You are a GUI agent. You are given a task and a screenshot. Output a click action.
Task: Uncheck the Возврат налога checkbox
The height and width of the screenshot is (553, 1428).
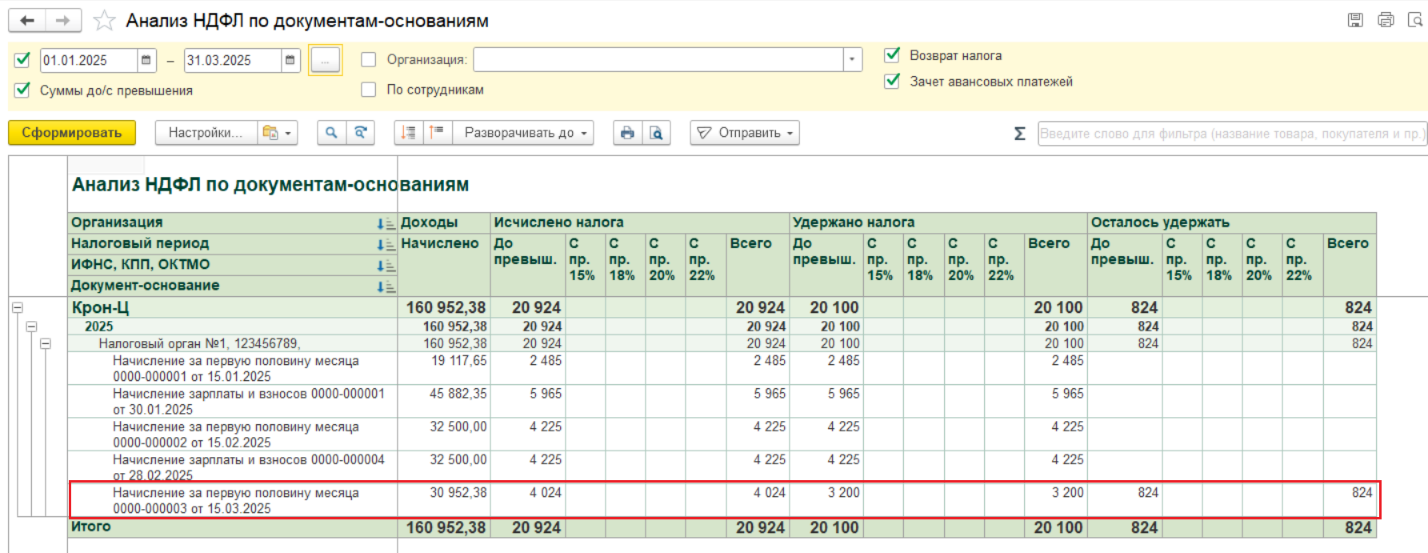(892, 56)
